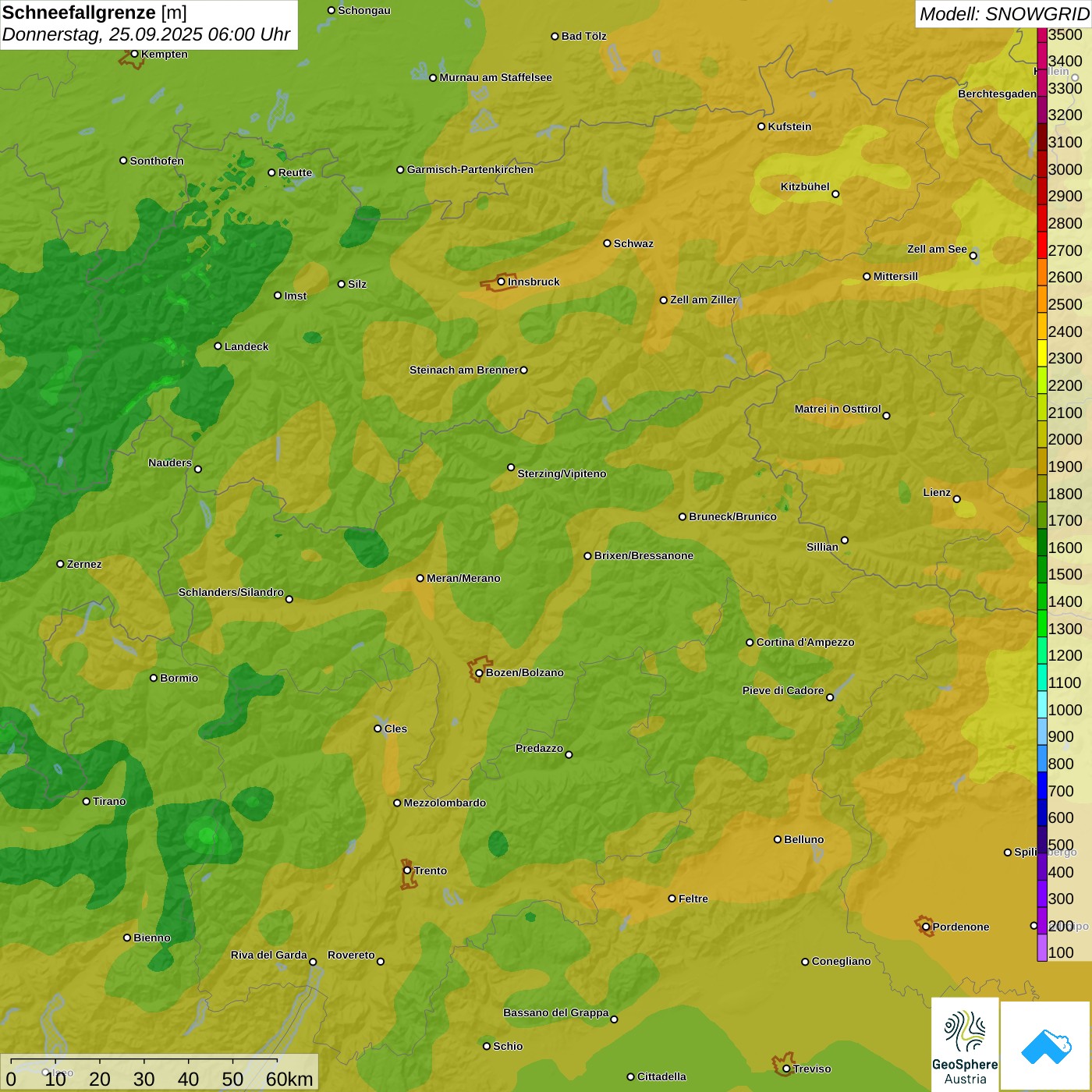Select the Kempten city marker

pos(134,54)
